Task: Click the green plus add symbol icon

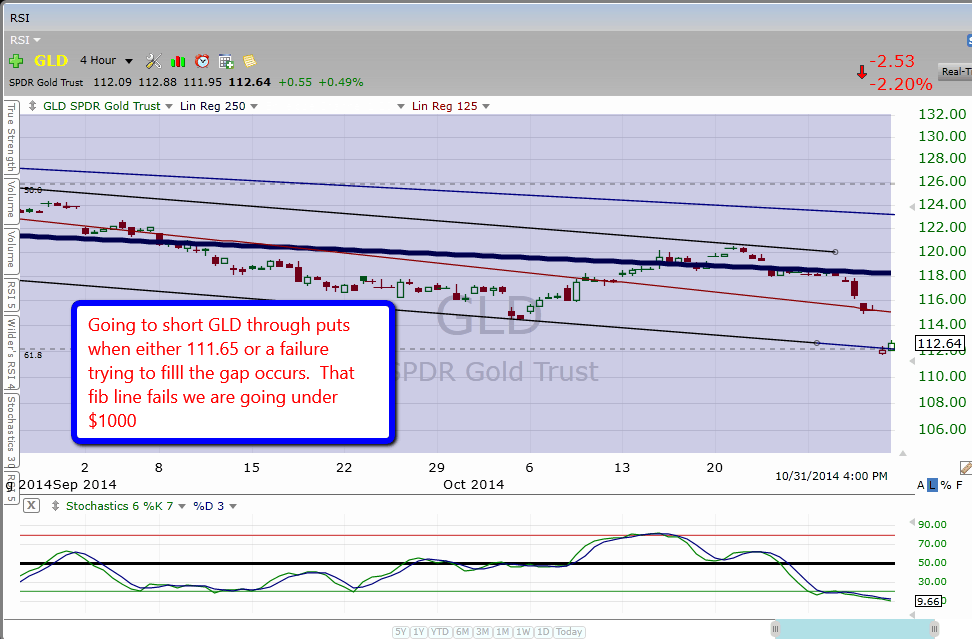Action: pyautogui.click(x=16, y=61)
